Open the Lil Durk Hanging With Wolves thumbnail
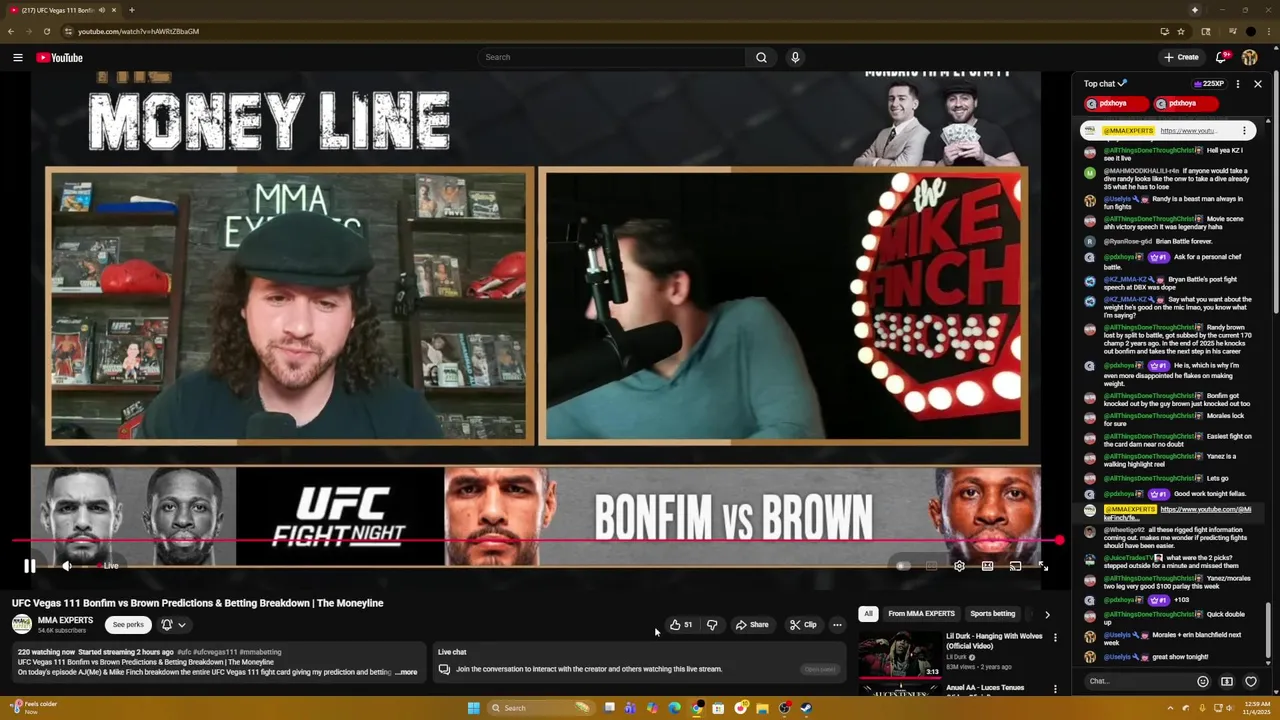Screen dimensions: 1280x720 click(x=900, y=653)
